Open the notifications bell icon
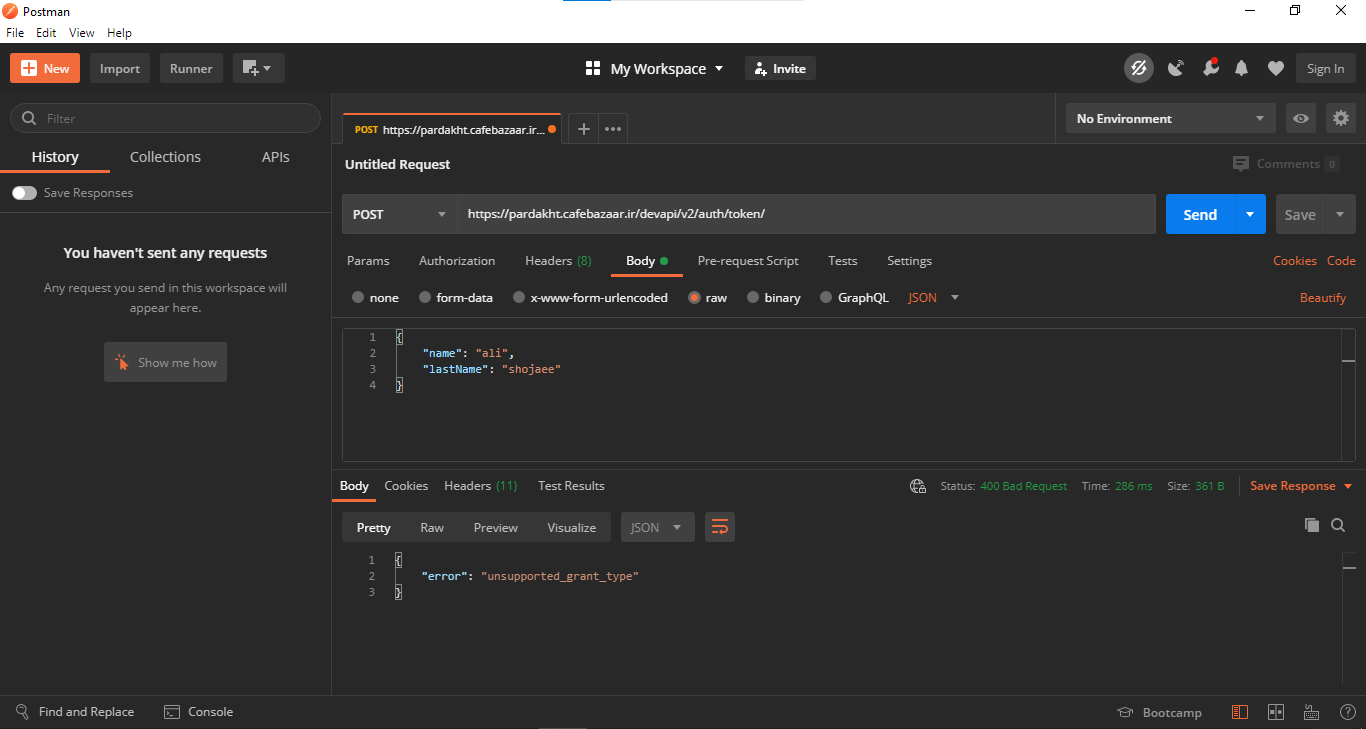Image resolution: width=1366 pixels, height=729 pixels. tap(1241, 68)
